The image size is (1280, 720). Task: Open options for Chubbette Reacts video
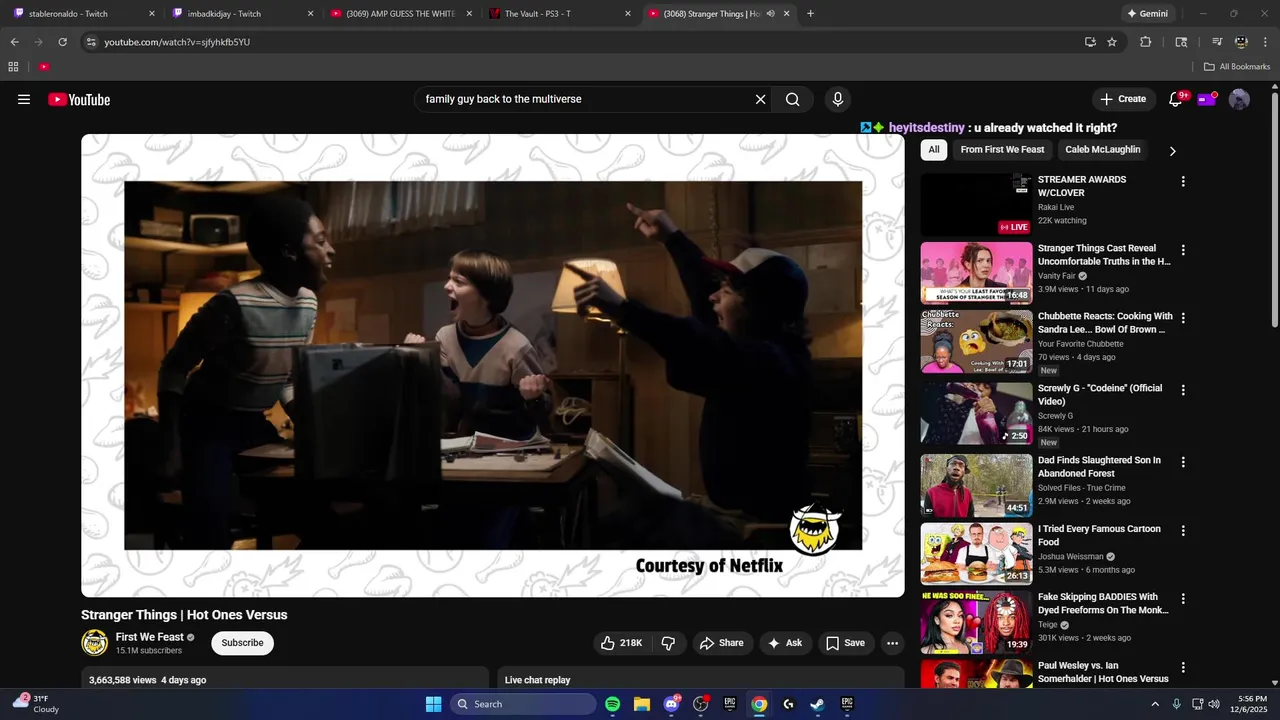tap(1183, 318)
